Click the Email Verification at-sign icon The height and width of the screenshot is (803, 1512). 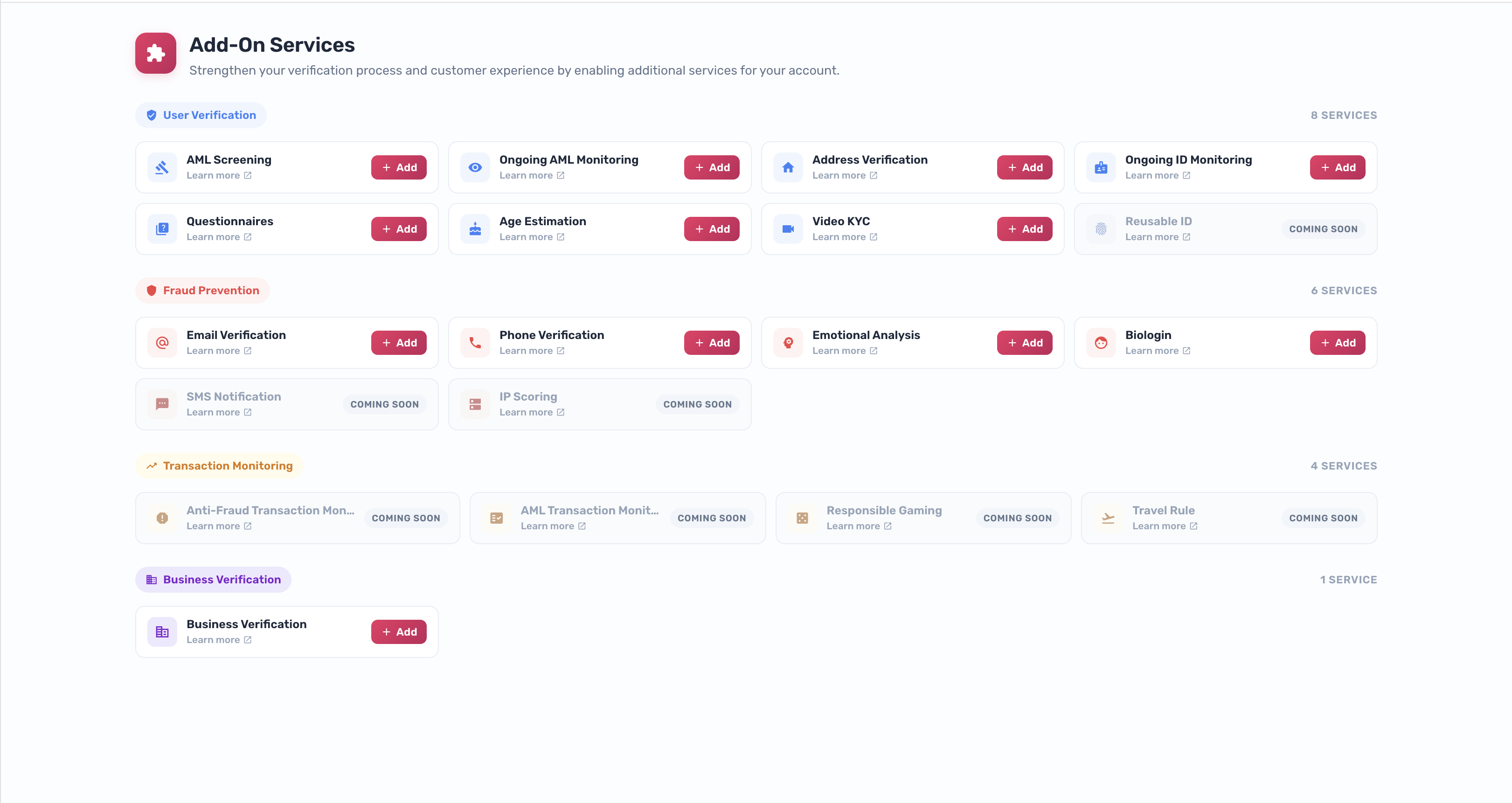click(x=162, y=343)
